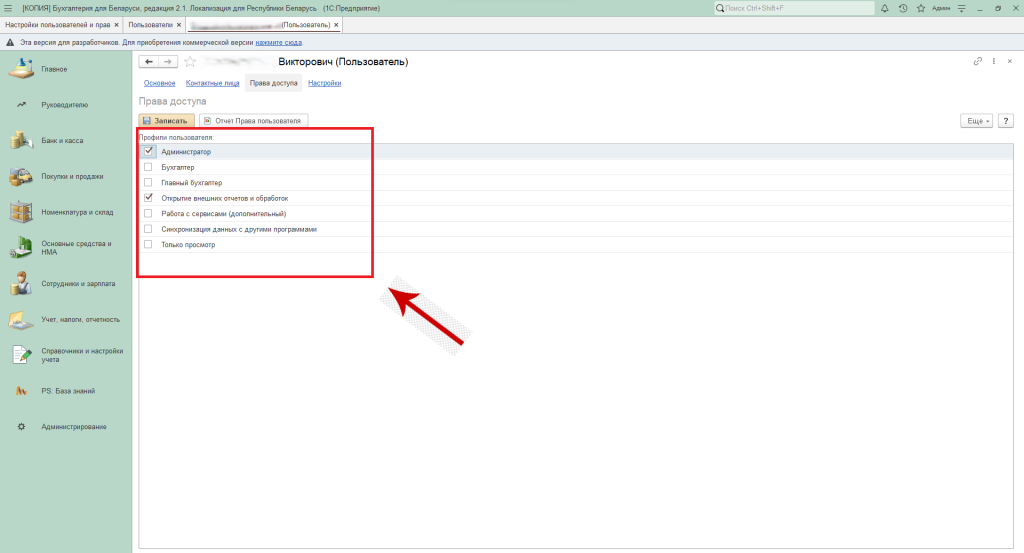The width and height of the screenshot is (1024, 553).
Task: Open the Банк и касса section
Action: pos(62,141)
